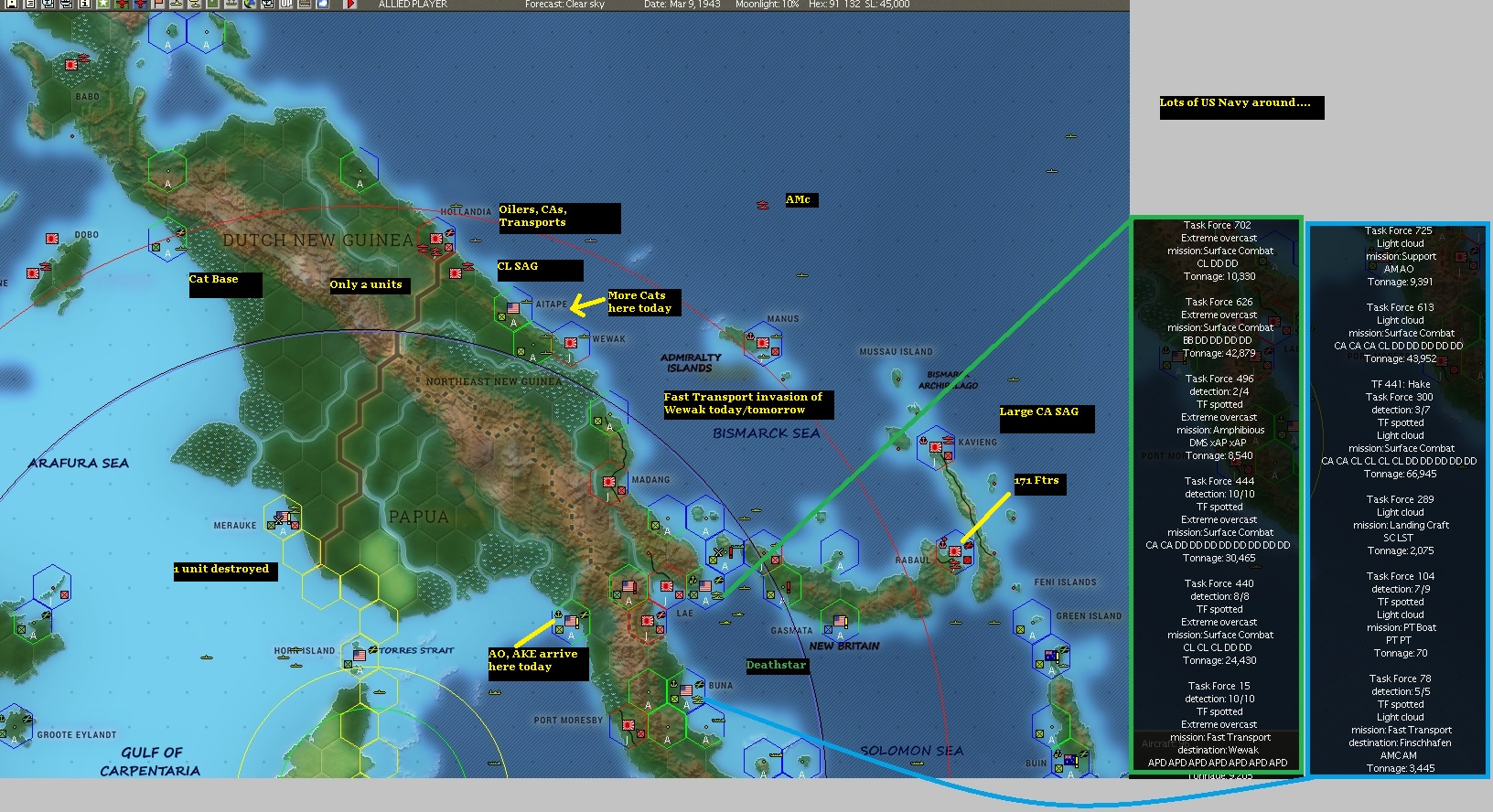
Task: Click 'destination: Finschhafen' text
Action: pyautogui.click(x=1400, y=743)
